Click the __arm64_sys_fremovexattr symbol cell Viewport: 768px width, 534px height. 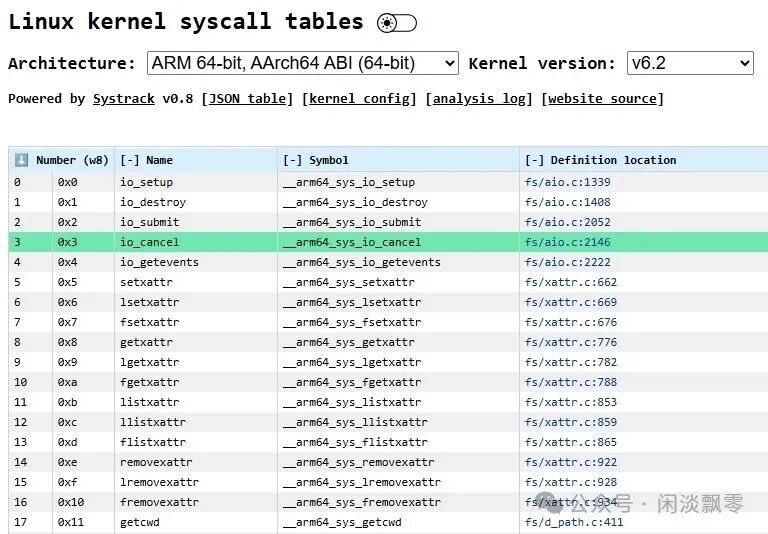[x=398, y=502]
